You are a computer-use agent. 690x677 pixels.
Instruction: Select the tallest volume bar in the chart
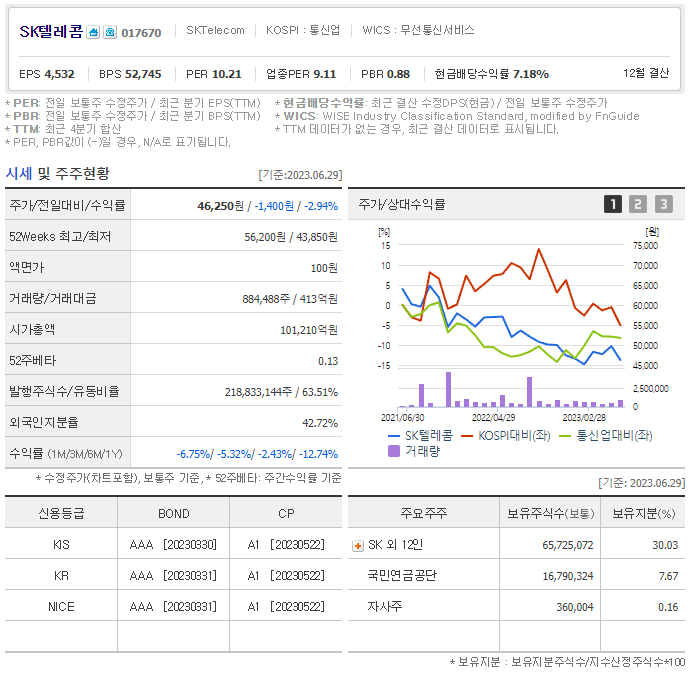point(448,390)
